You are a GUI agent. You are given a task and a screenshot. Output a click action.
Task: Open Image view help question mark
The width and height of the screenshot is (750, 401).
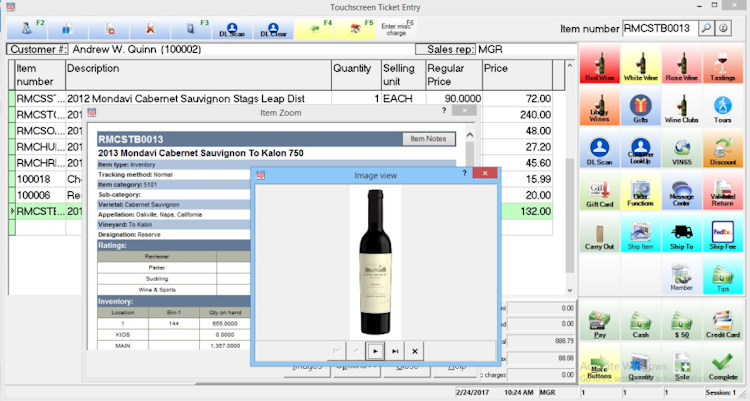click(464, 173)
